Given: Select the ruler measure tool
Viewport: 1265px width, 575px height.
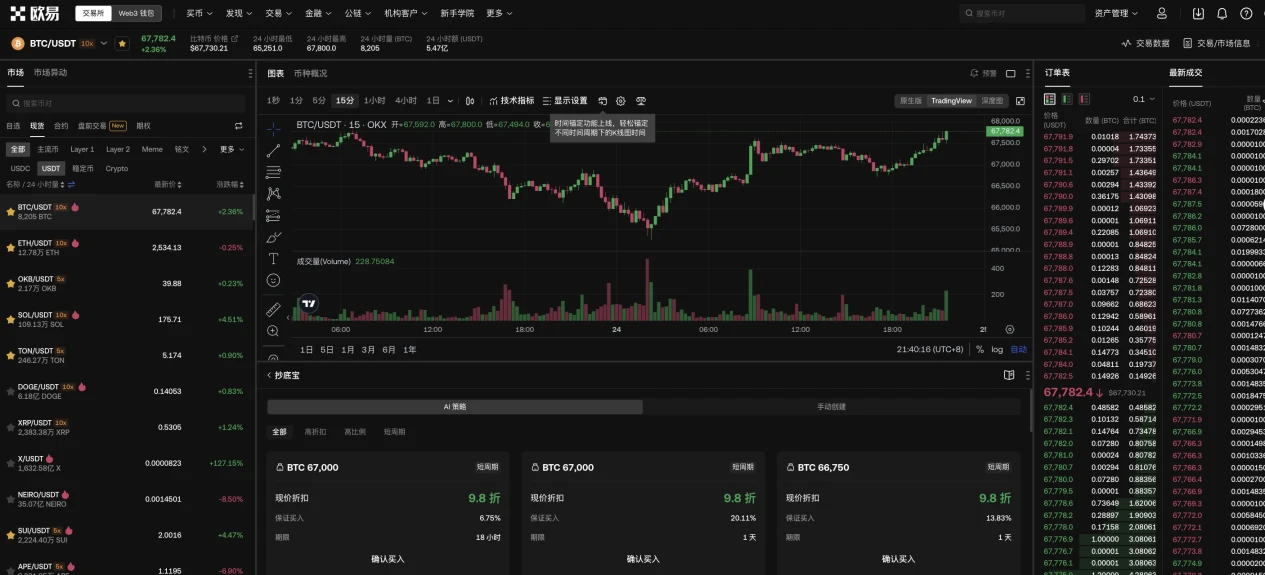Looking at the screenshot, I should 273,309.
